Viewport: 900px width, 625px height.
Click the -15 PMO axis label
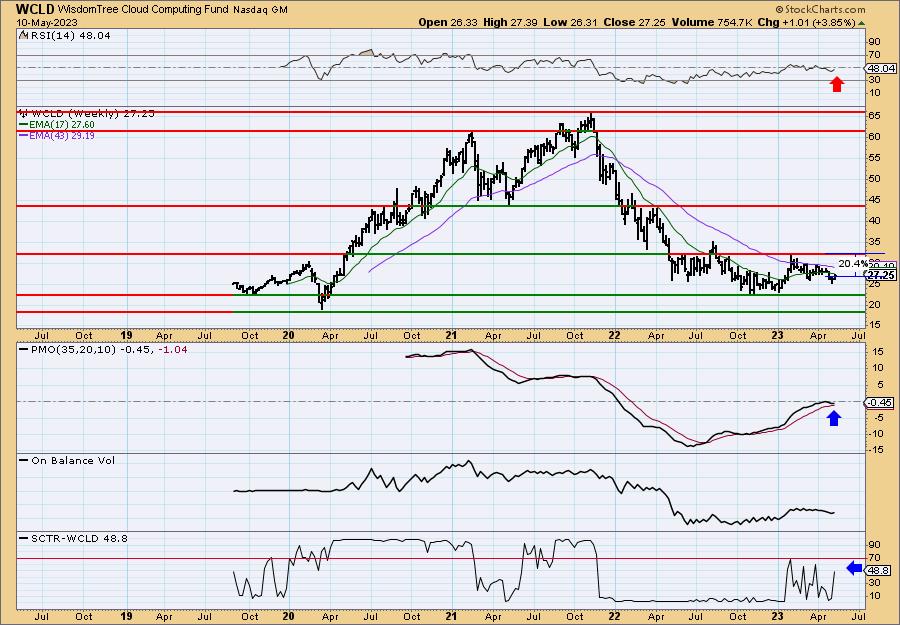pos(874,450)
